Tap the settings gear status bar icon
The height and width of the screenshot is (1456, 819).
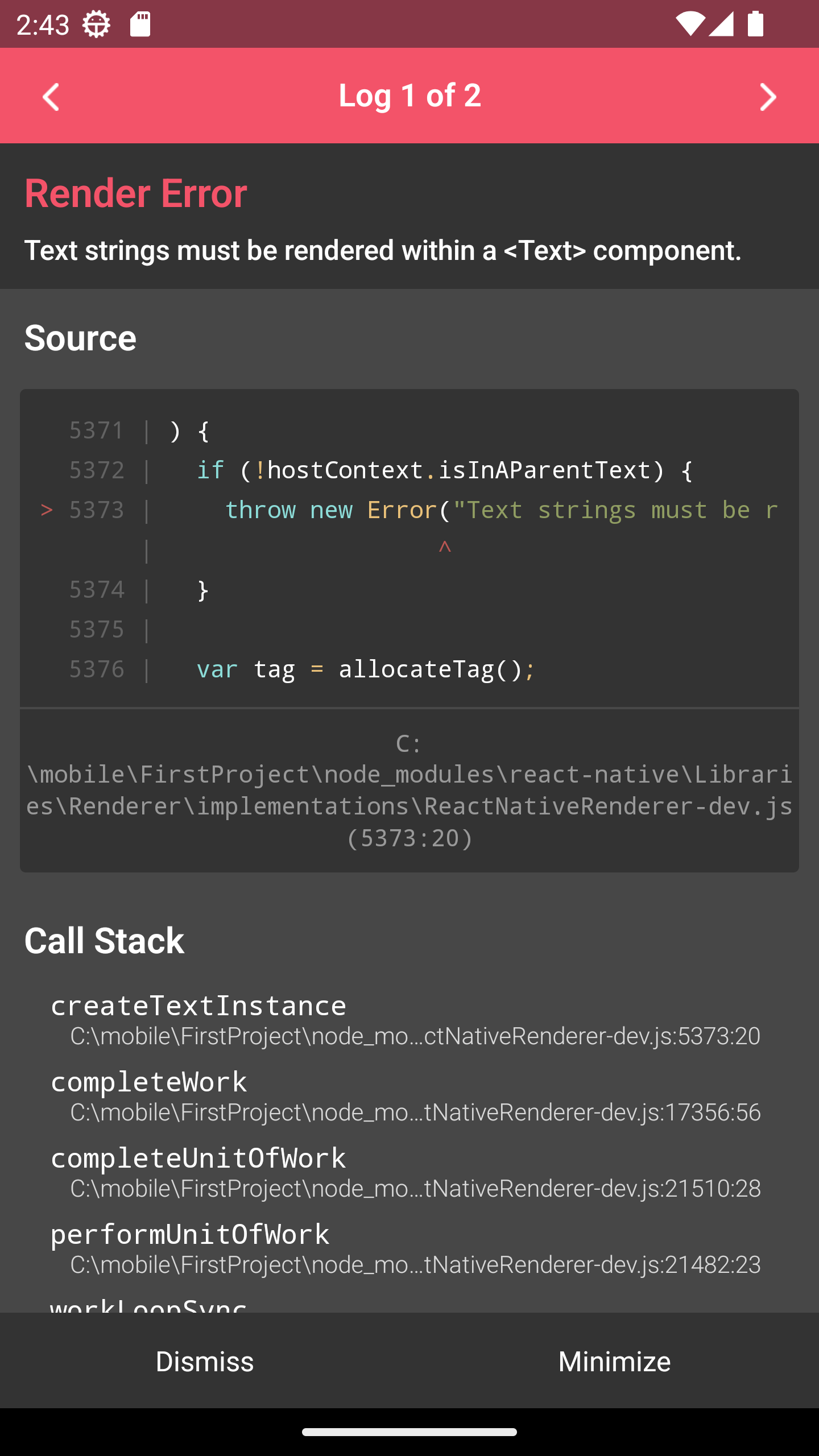point(96,24)
